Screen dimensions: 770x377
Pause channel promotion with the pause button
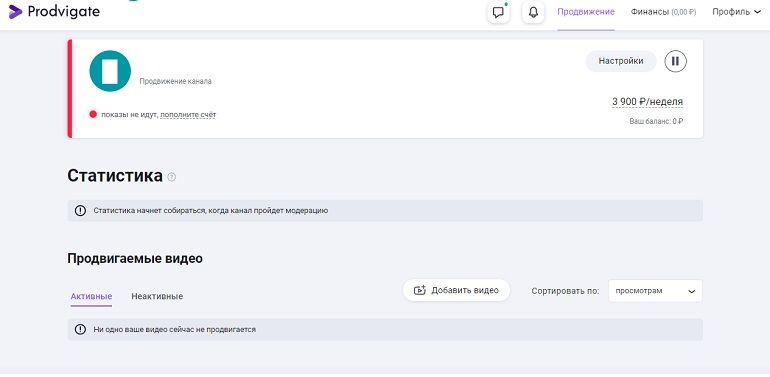(x=675, y=61)
